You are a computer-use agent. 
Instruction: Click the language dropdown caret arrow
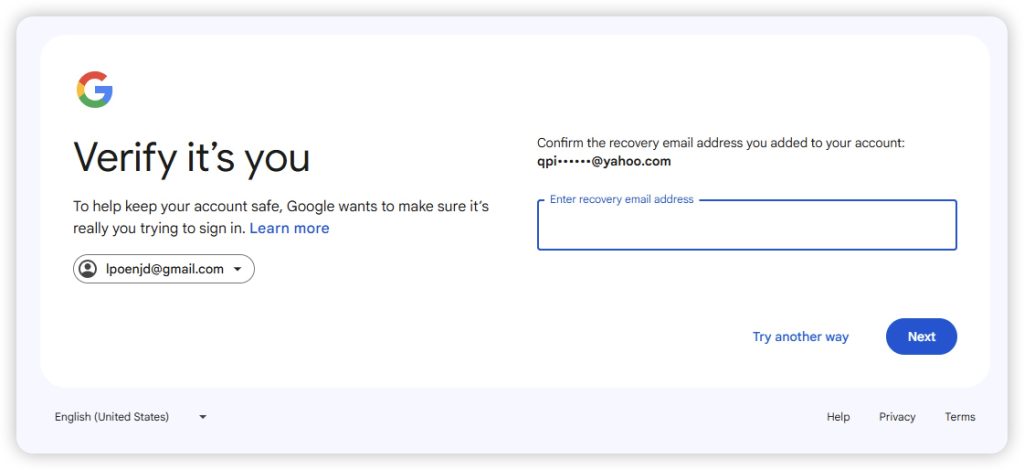click(x=203, y=417)
